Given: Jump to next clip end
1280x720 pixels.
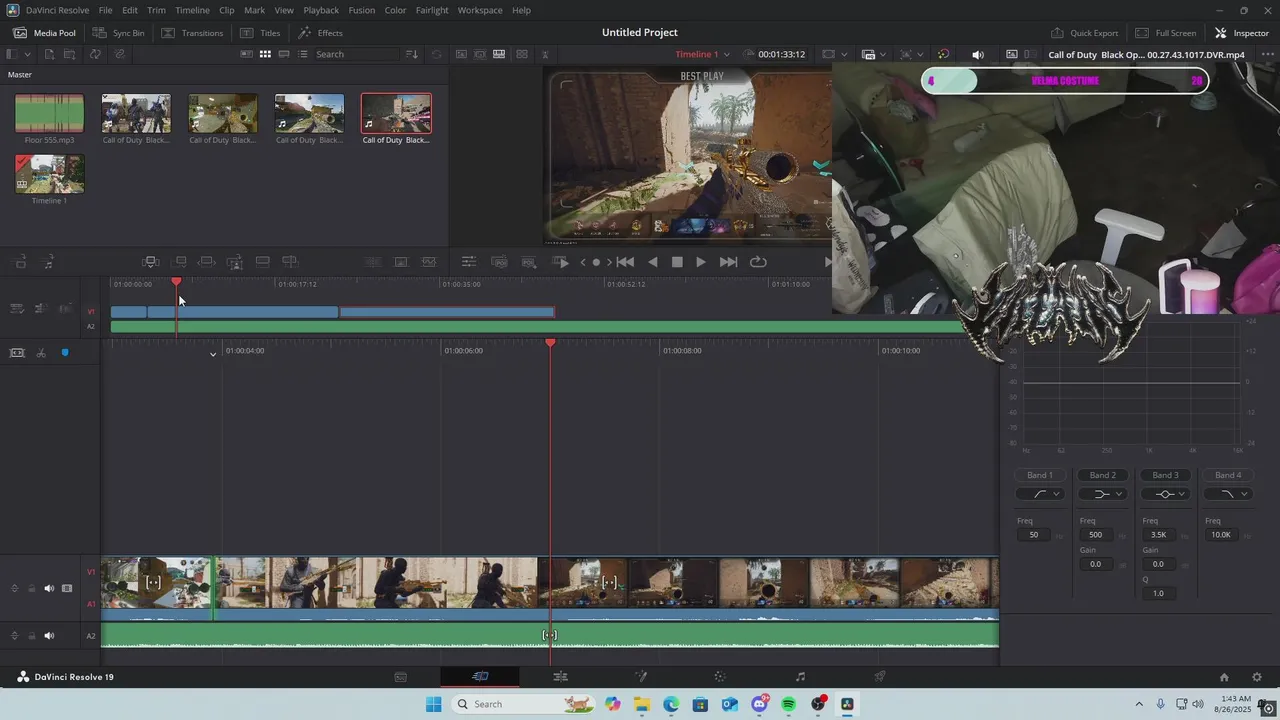Looking at the screenshot, I should pyautogui.click(x=729, y=262).
